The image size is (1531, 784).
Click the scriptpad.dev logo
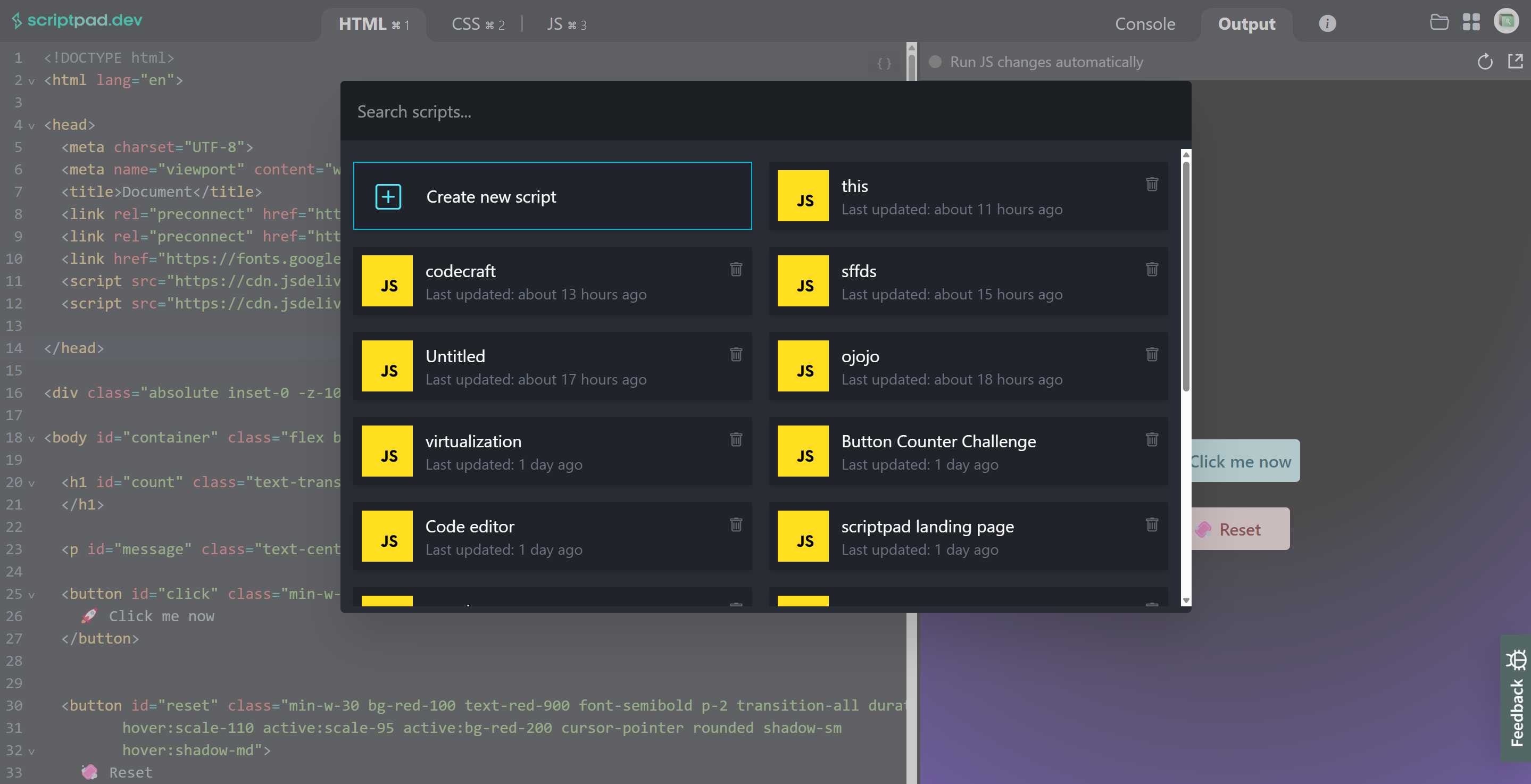pyautogui.click(x=77, y=20)
